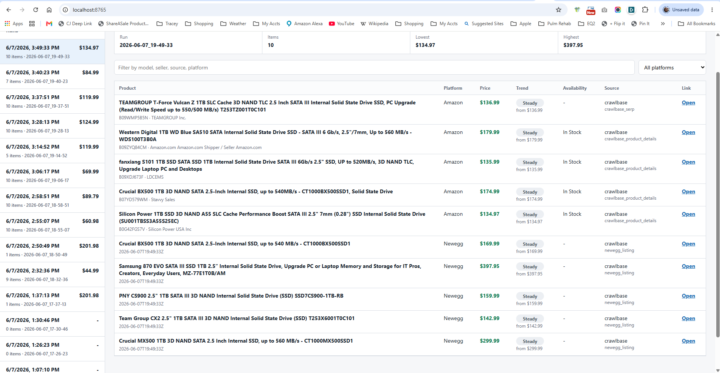The height and width of the screenshot is (373, 720).
Task: Expand hidden bookmarks overflow chevron
Action: (x=663, y=23)
